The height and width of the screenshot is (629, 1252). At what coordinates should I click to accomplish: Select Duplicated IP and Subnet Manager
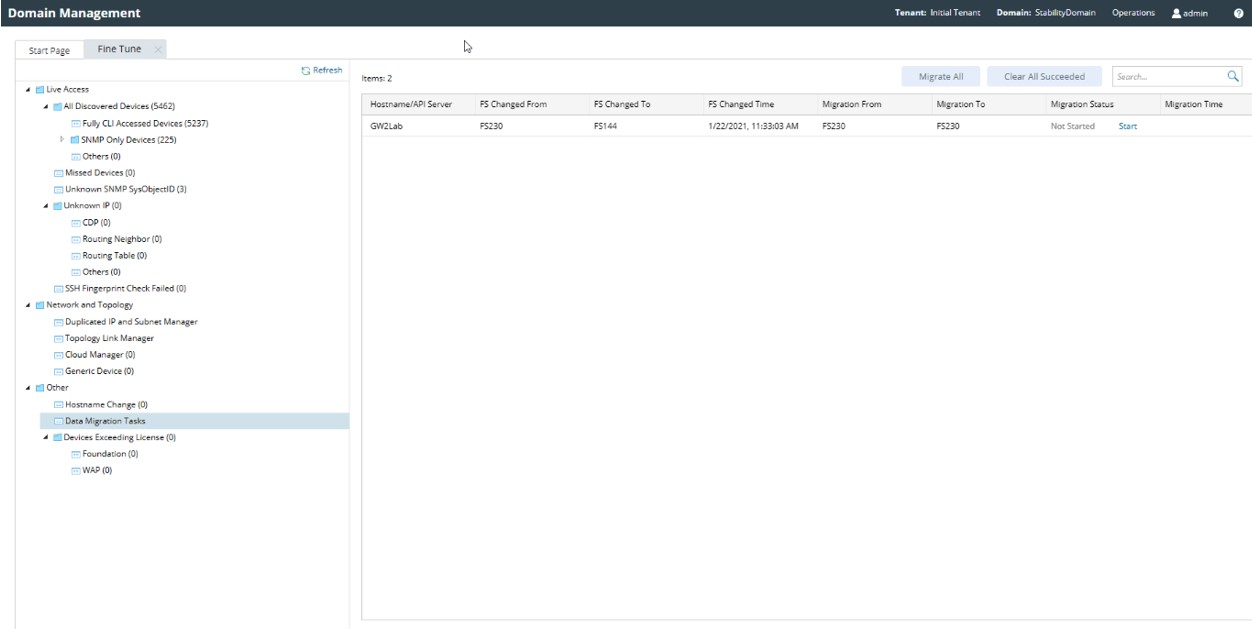(x=131, y=322)
